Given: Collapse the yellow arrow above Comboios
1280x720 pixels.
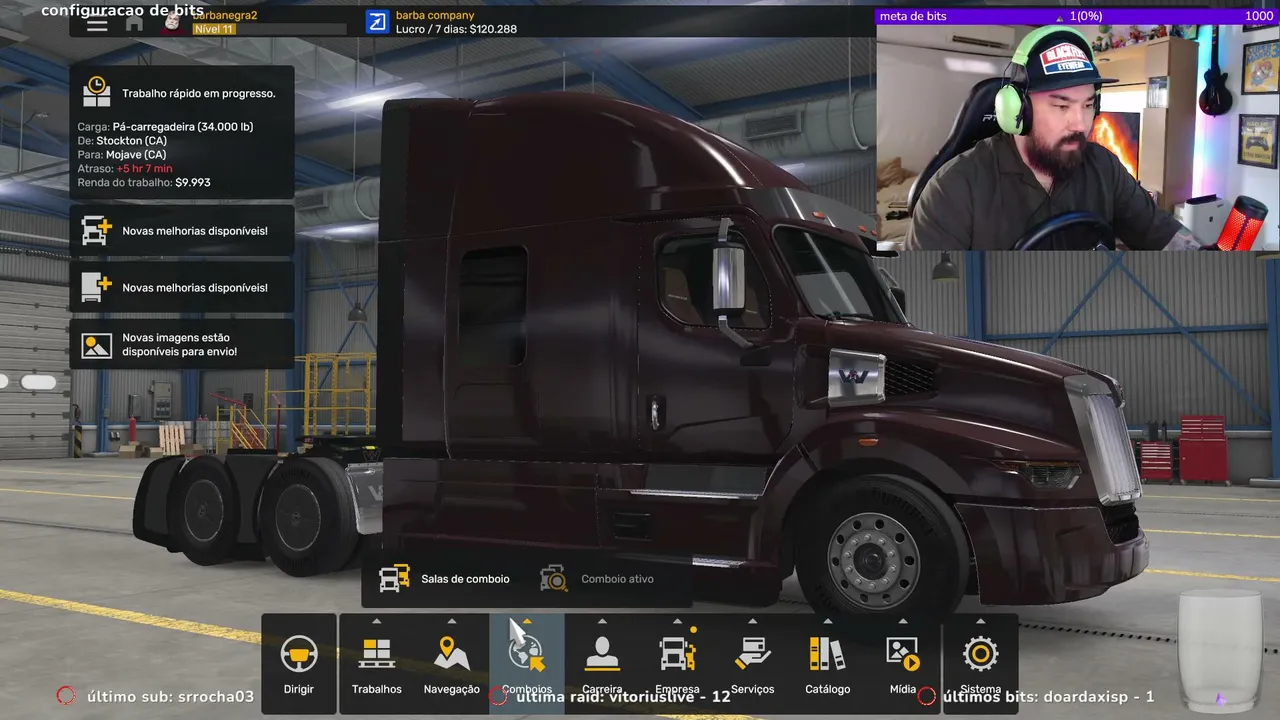Looking at the screenshot, I should point(527,621).
